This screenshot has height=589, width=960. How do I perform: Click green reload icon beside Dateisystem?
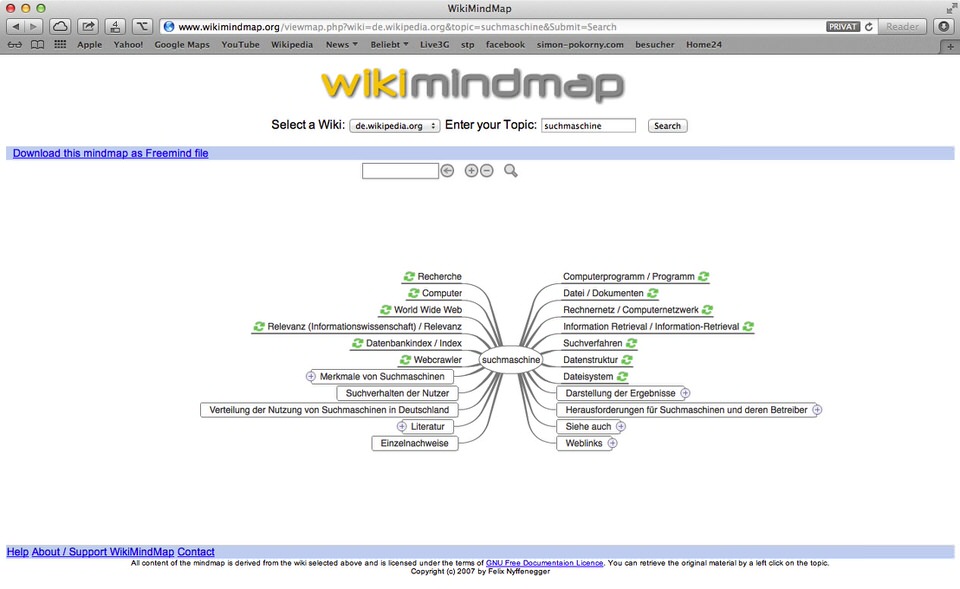coord(622,376)
